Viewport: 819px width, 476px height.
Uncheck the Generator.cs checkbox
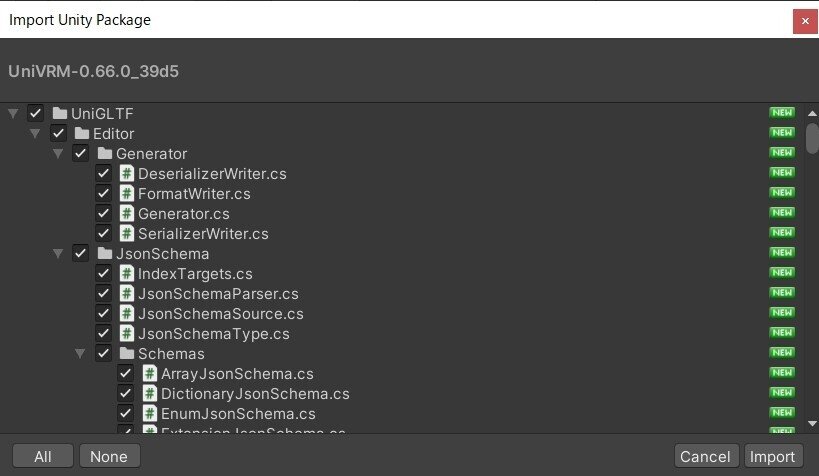click(103, 213)
